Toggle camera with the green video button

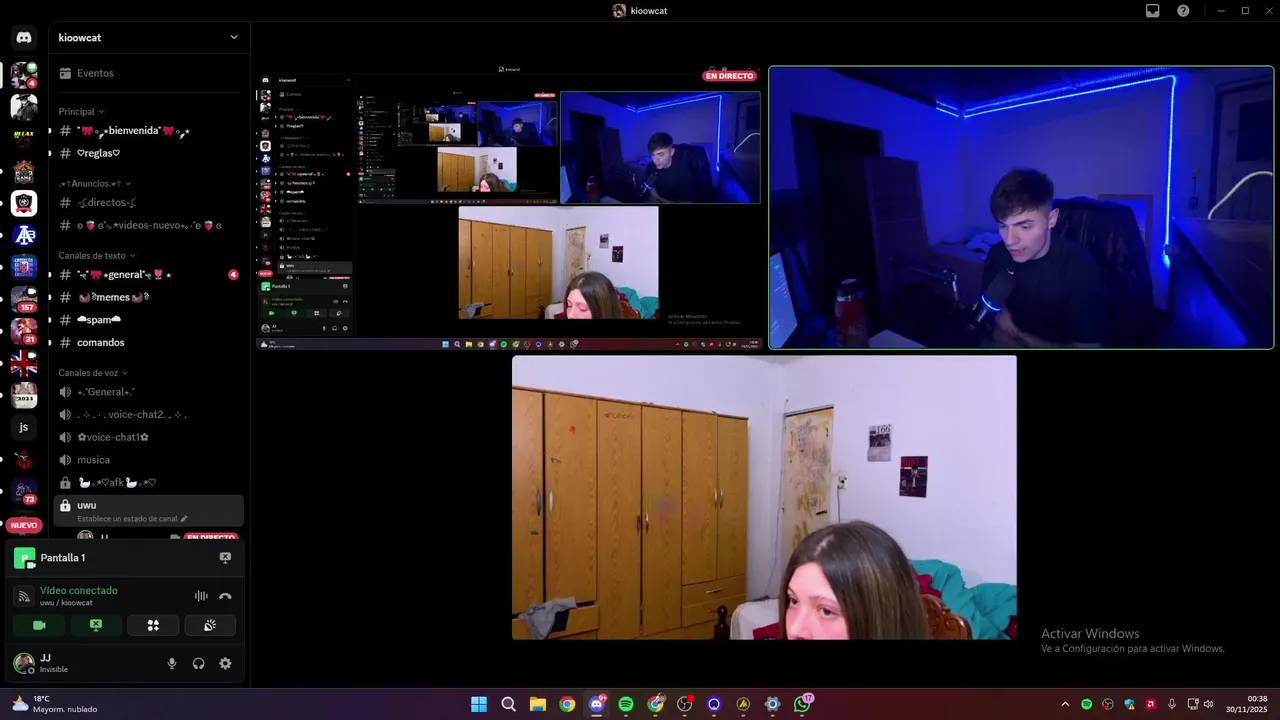click(39, 625)
